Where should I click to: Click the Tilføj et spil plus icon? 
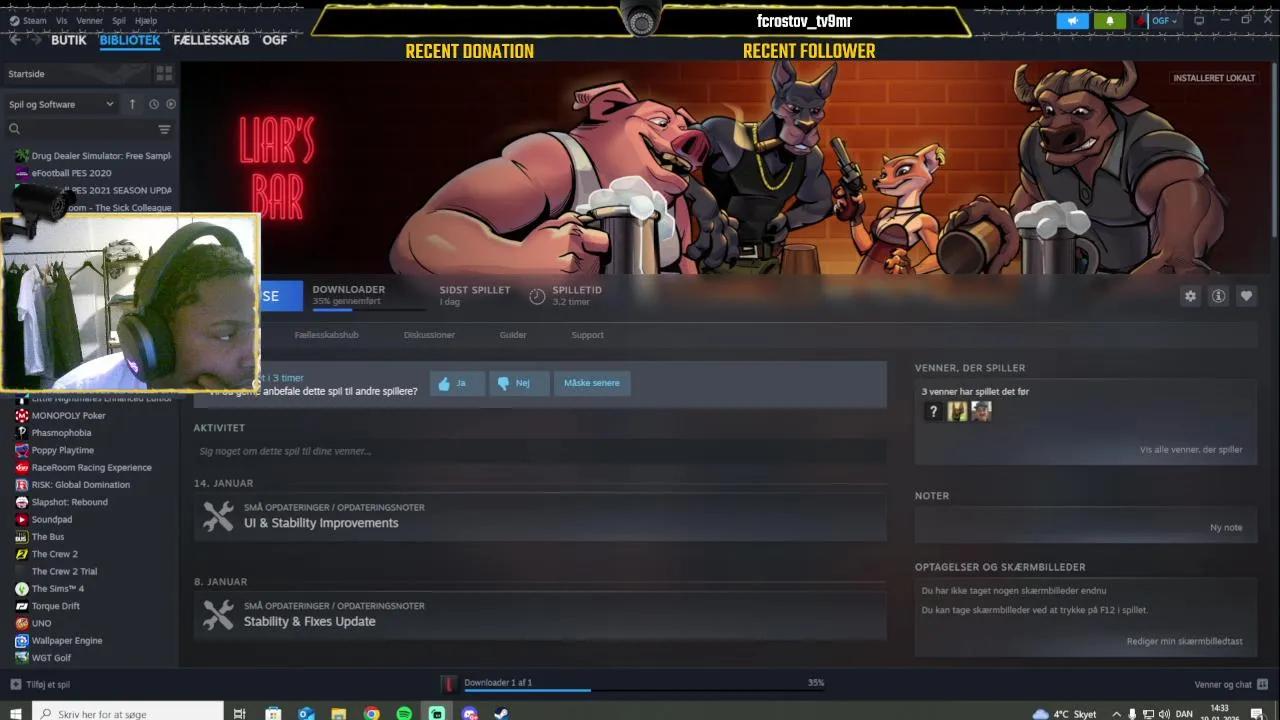click(15, 684)
